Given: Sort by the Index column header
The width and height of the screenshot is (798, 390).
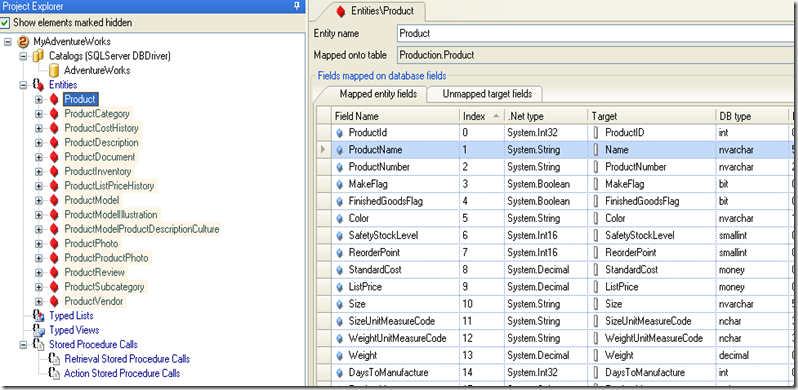Looking at the screenshot, I should (x=482, y=116).
